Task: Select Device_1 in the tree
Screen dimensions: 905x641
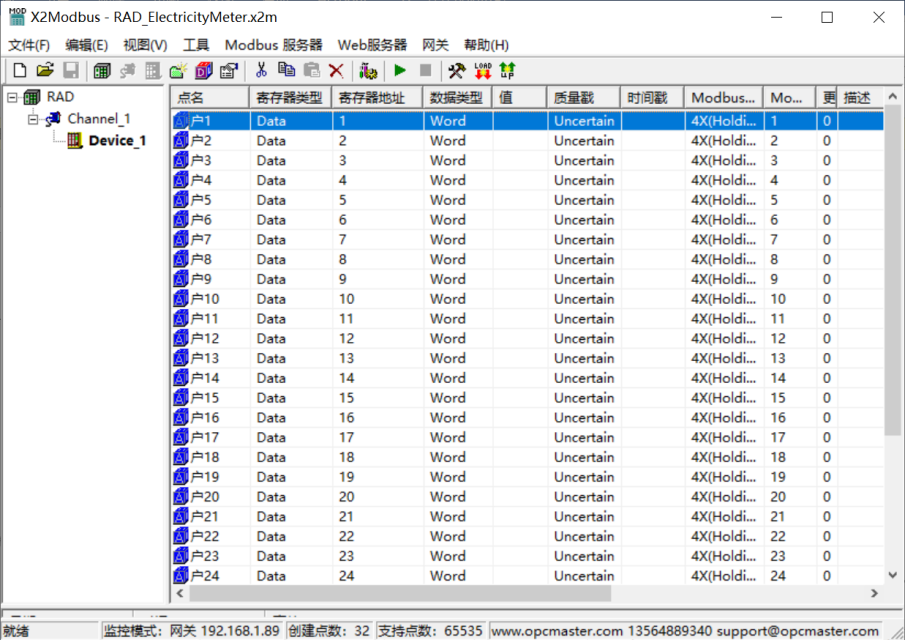Action: pos(117,141)
